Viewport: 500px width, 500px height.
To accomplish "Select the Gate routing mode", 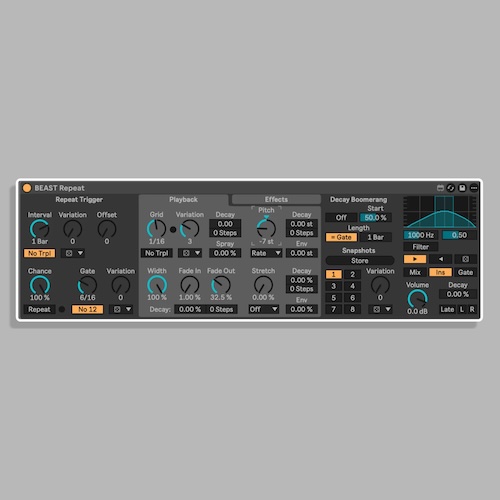I will tap(465, 272).
